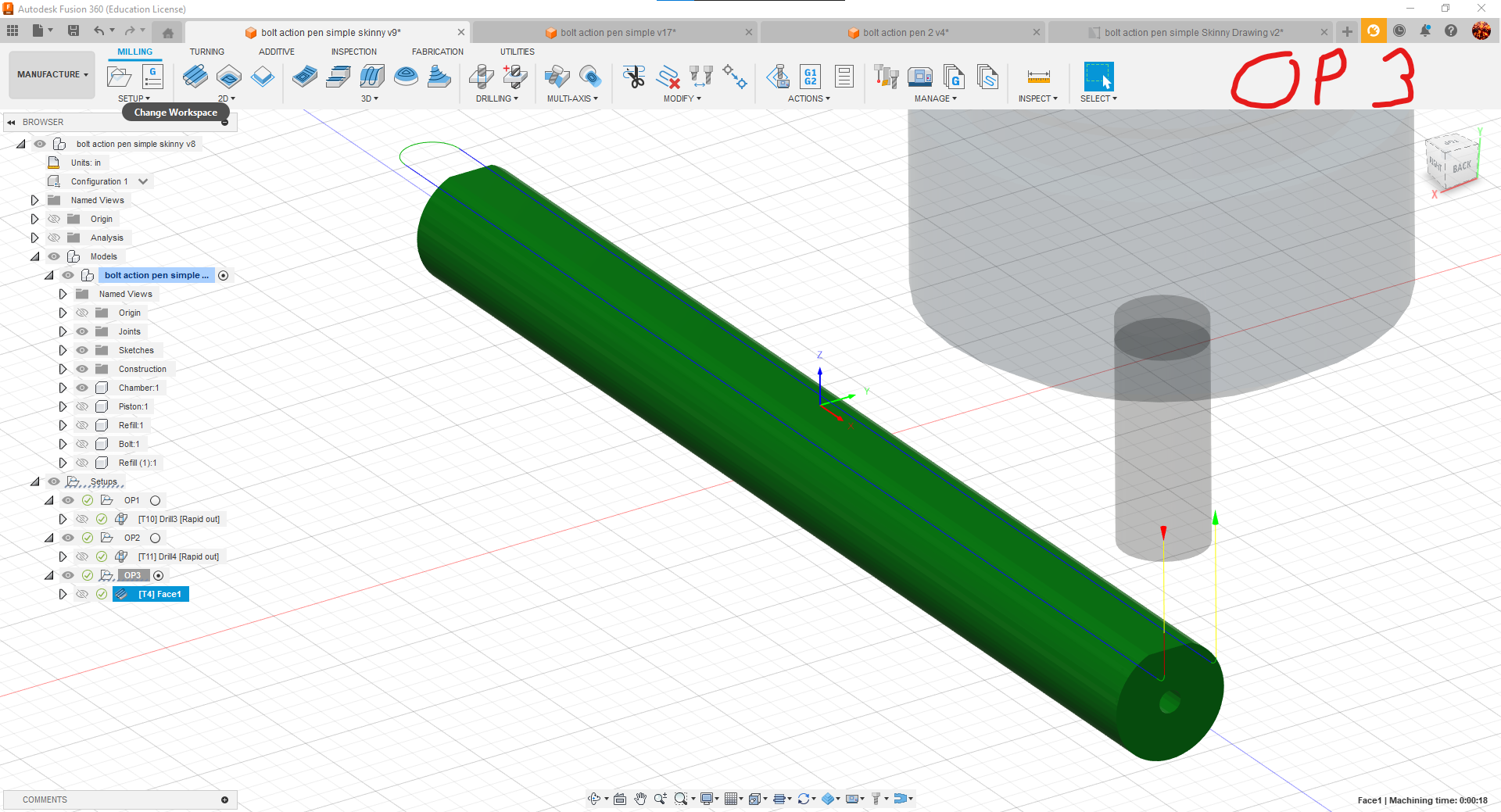The height and width of the screenshot is (812, 1501).
Task: Hide the Sketches folder in the browser
Action: pyautogui.click(x=81, y=350)
